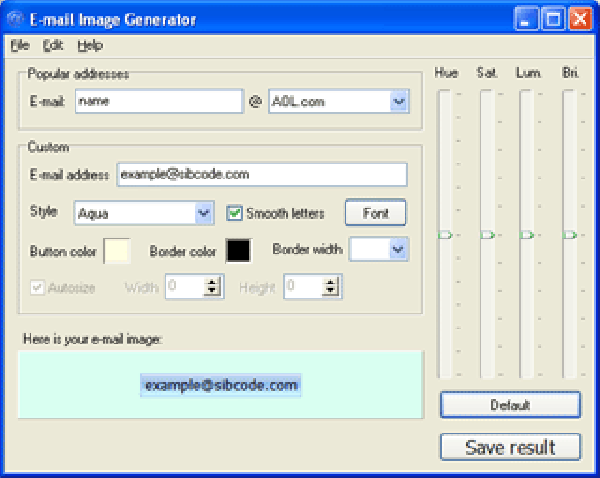Click the E-mail name input field
Viewport: 600px width, 478px height.
[159, 101]
